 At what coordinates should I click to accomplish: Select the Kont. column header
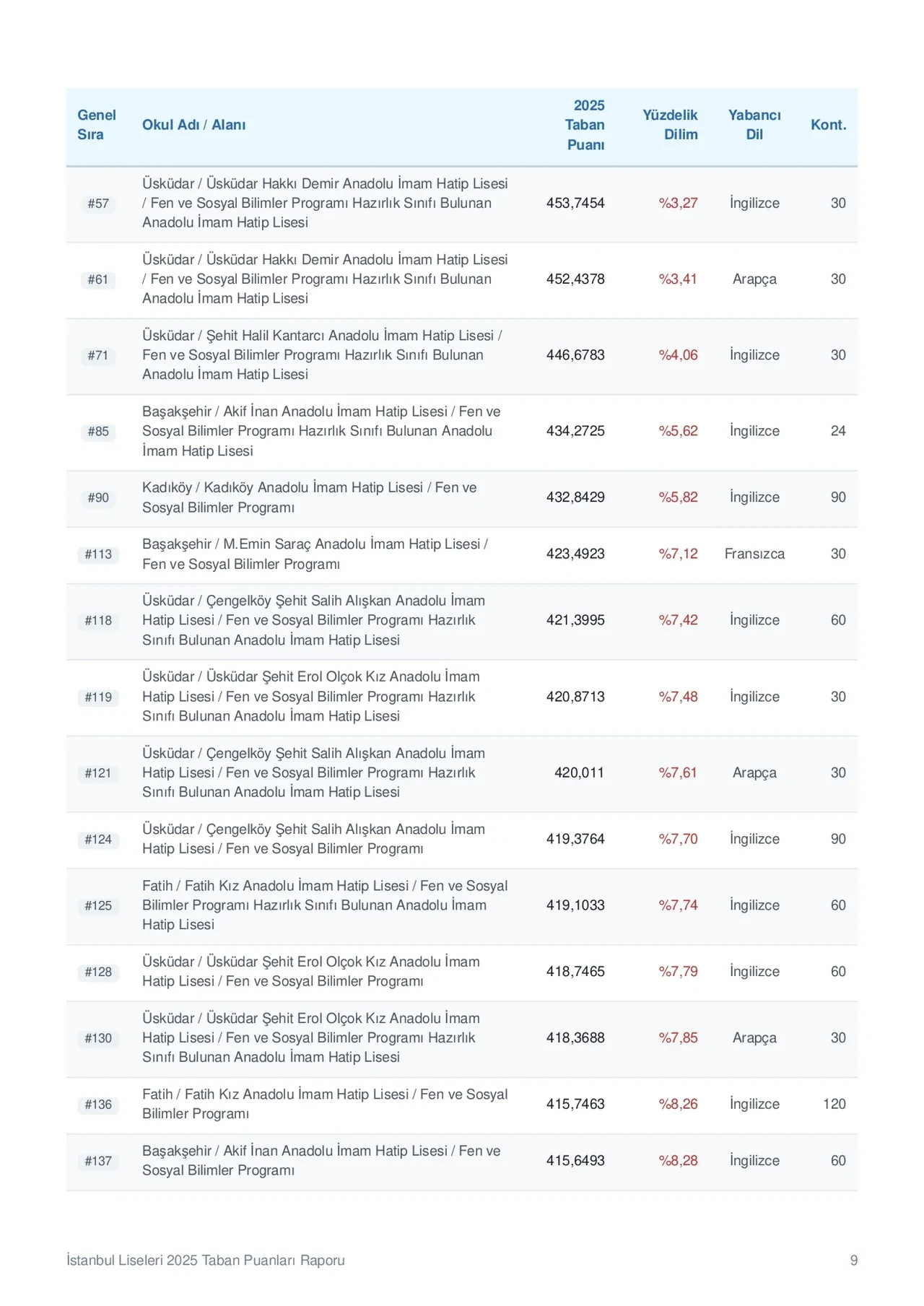828,125
